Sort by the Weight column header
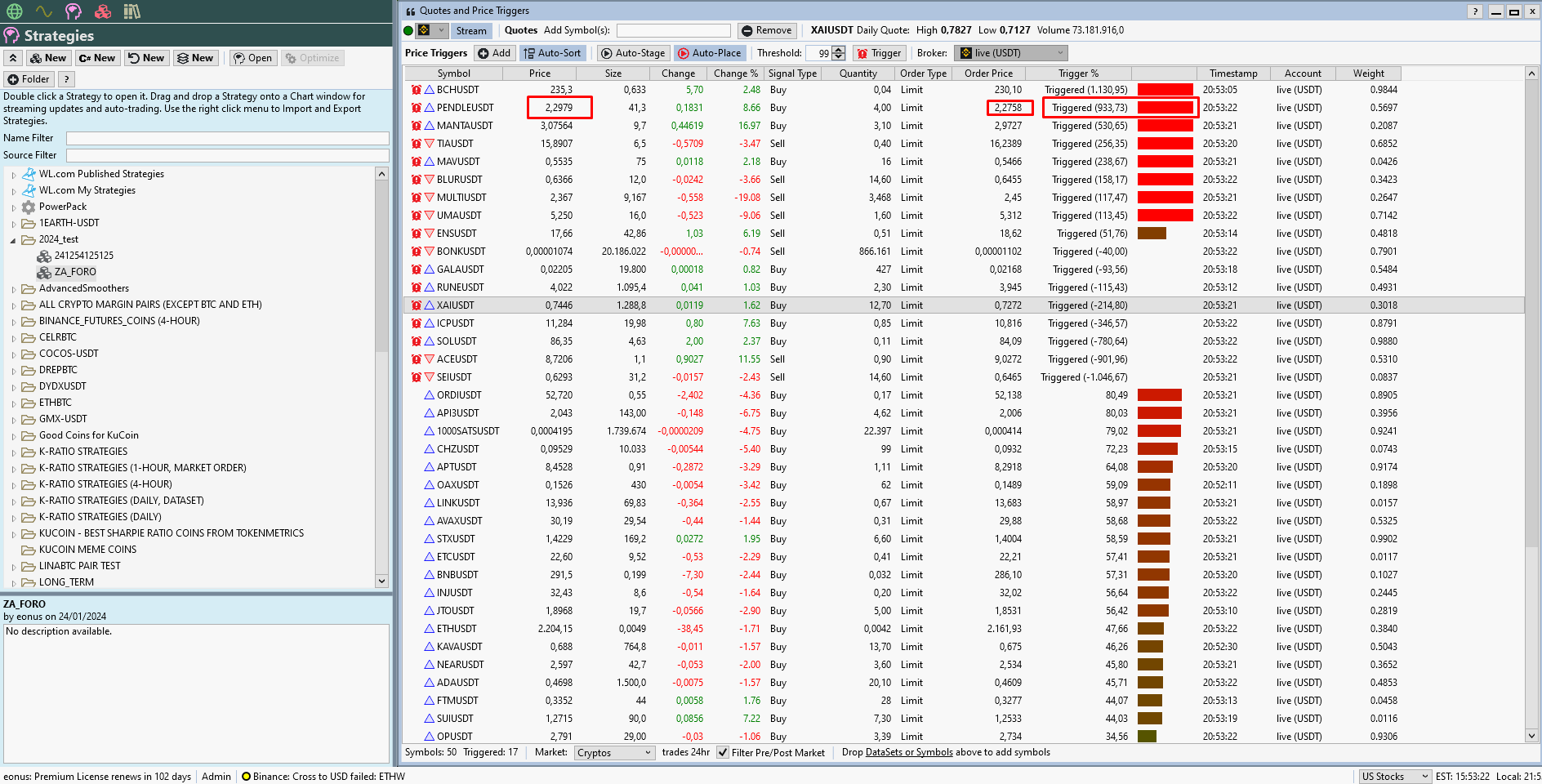This screenshot has width=1542, height=784. point(1368,73)
